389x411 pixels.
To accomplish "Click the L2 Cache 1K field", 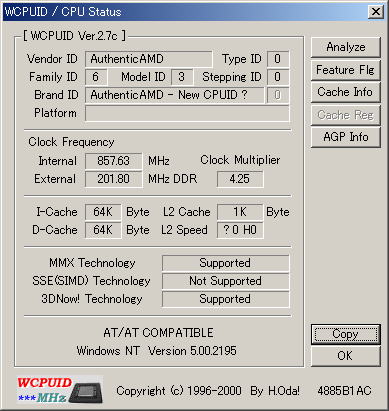I will click(240, 212).
